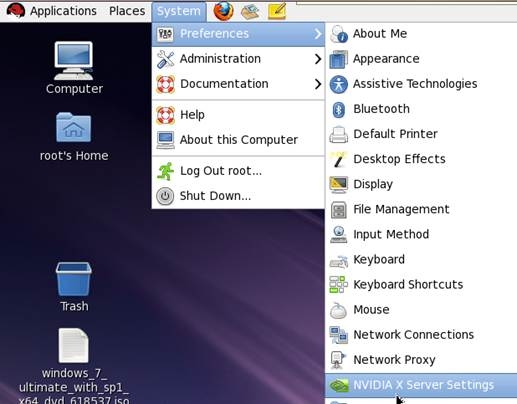
Task: Click the Default Printer icon
Action: pos(339,134)
